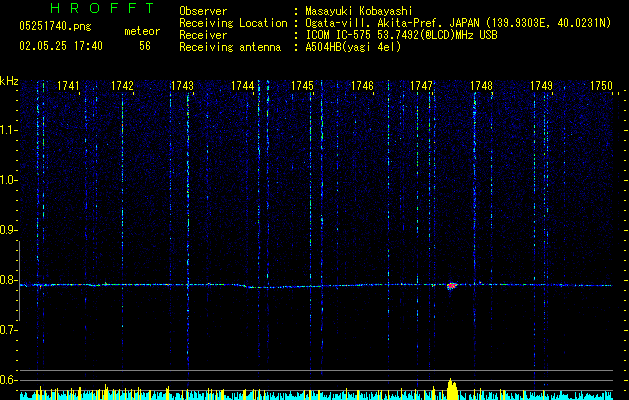Click the A504HB(yagi 4el) antenna value
Viewport: 629px width, 400px height.
click(353, 47)
